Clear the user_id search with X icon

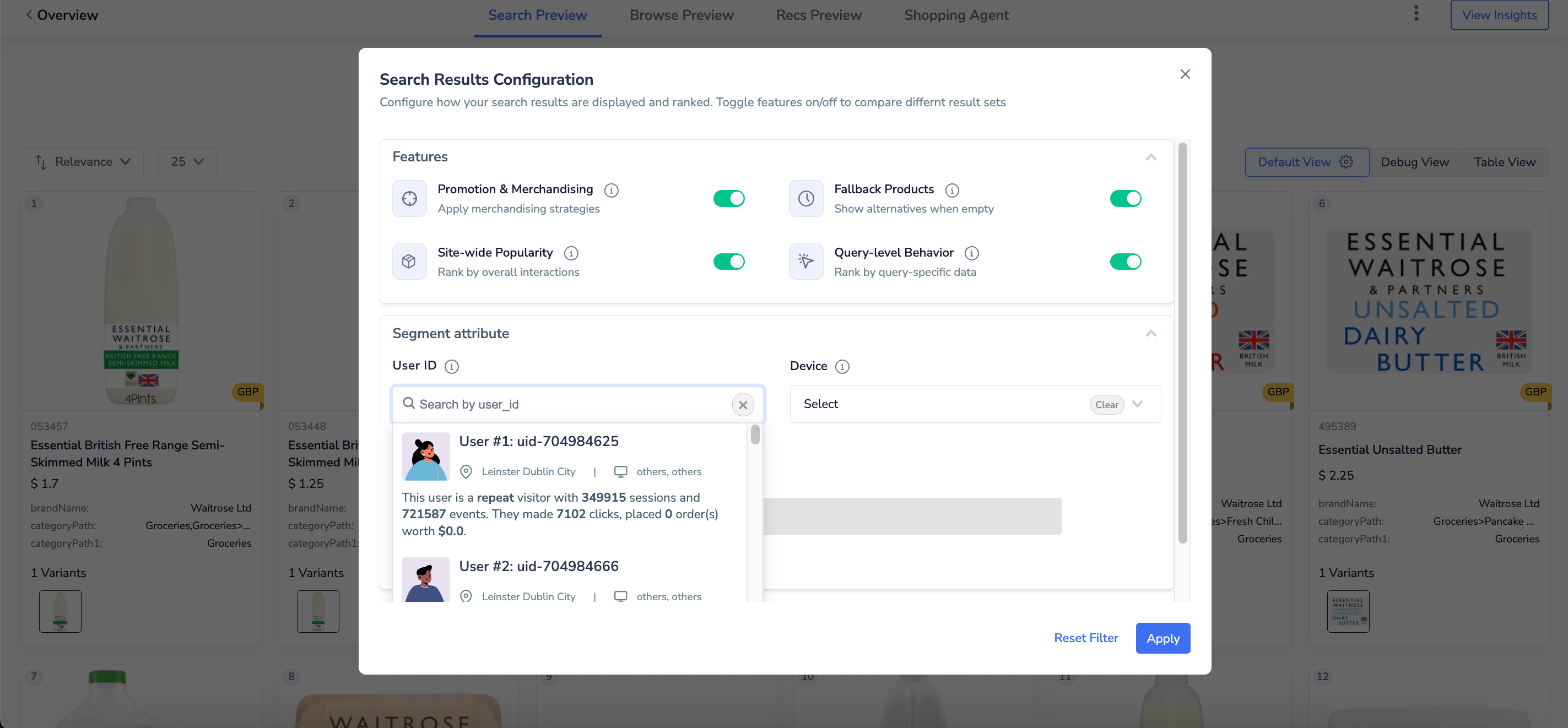743,404
